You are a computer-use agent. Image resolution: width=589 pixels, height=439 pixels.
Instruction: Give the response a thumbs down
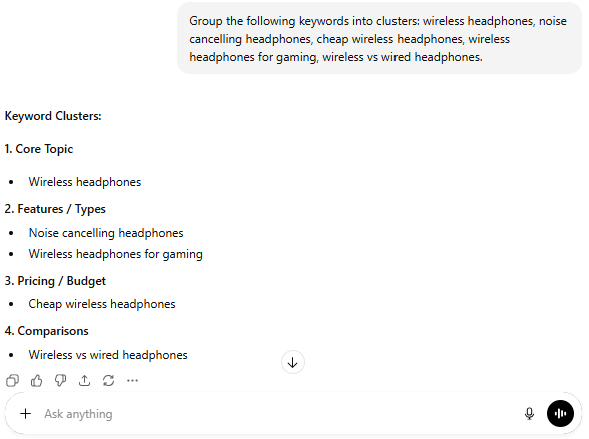tap(60, 381)
